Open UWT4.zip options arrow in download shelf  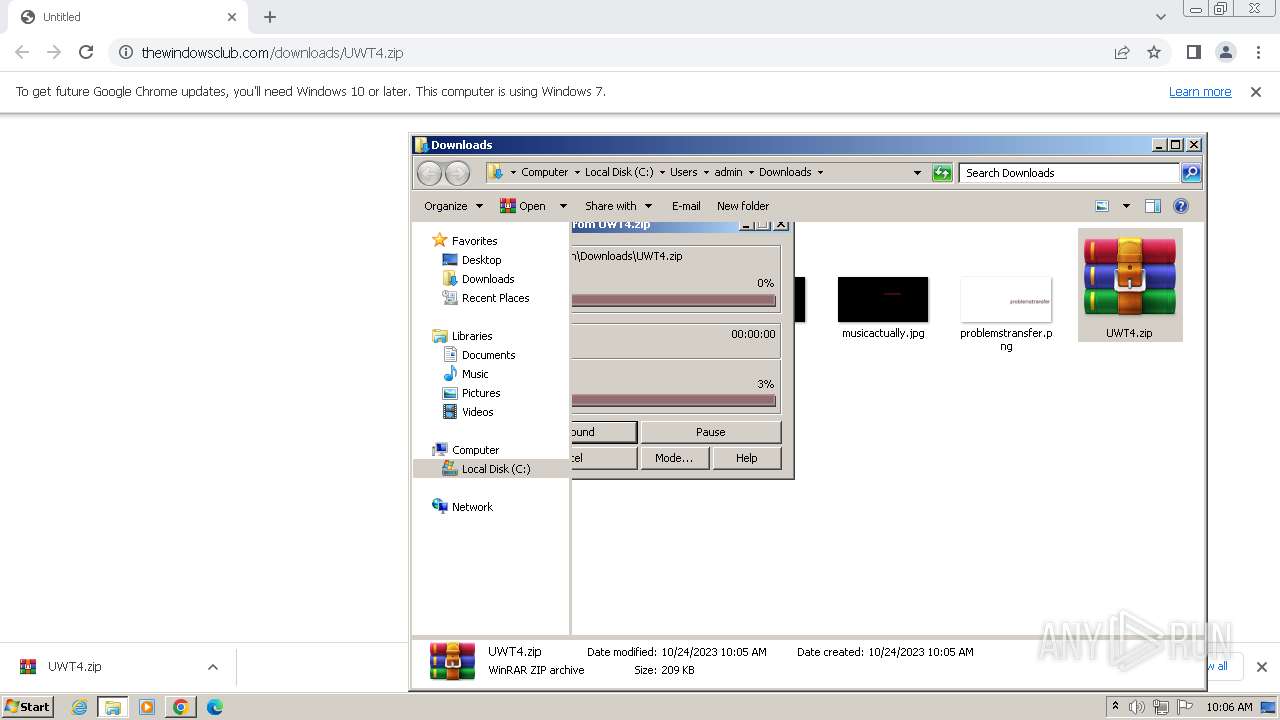[x=212, y=667]
